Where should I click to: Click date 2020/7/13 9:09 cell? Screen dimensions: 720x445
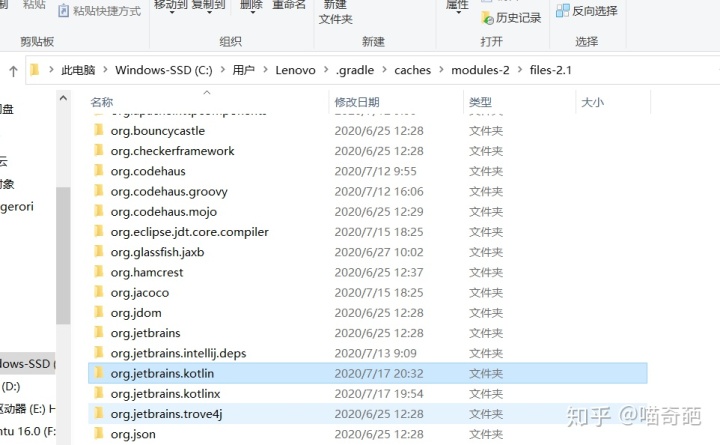[x=375, y=353]
